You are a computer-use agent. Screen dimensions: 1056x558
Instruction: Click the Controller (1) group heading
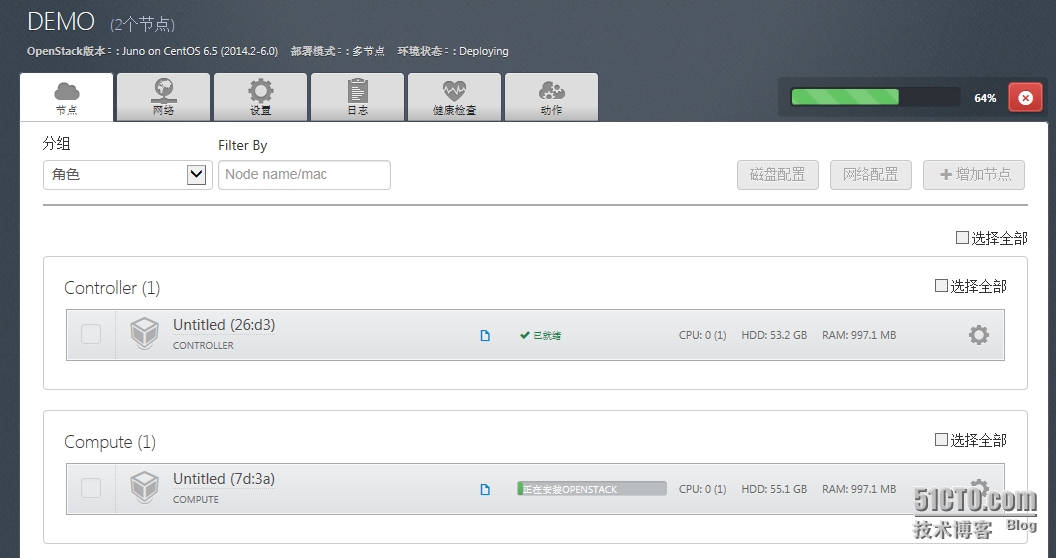112,288
